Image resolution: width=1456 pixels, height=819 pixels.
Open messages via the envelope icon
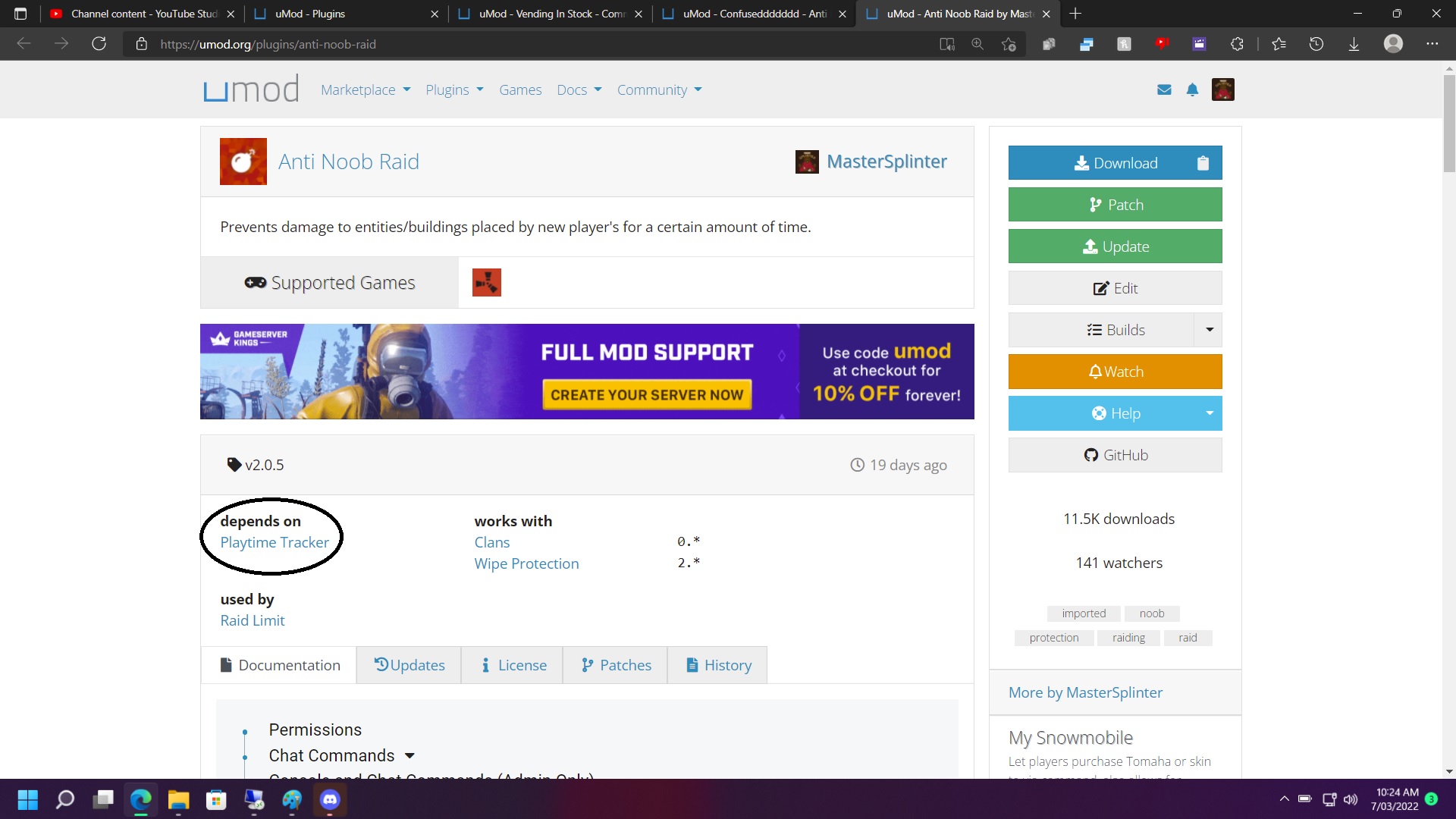click(1164, 89)
